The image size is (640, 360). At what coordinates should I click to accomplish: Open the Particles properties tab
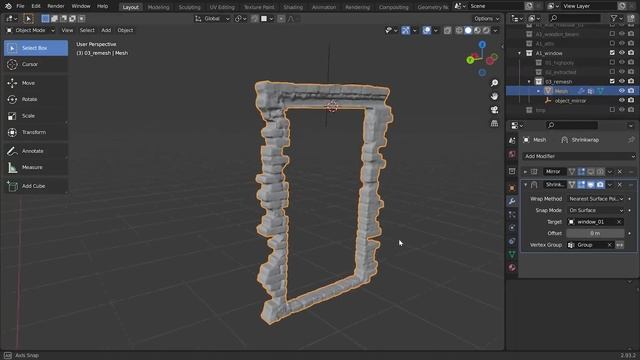512,214
